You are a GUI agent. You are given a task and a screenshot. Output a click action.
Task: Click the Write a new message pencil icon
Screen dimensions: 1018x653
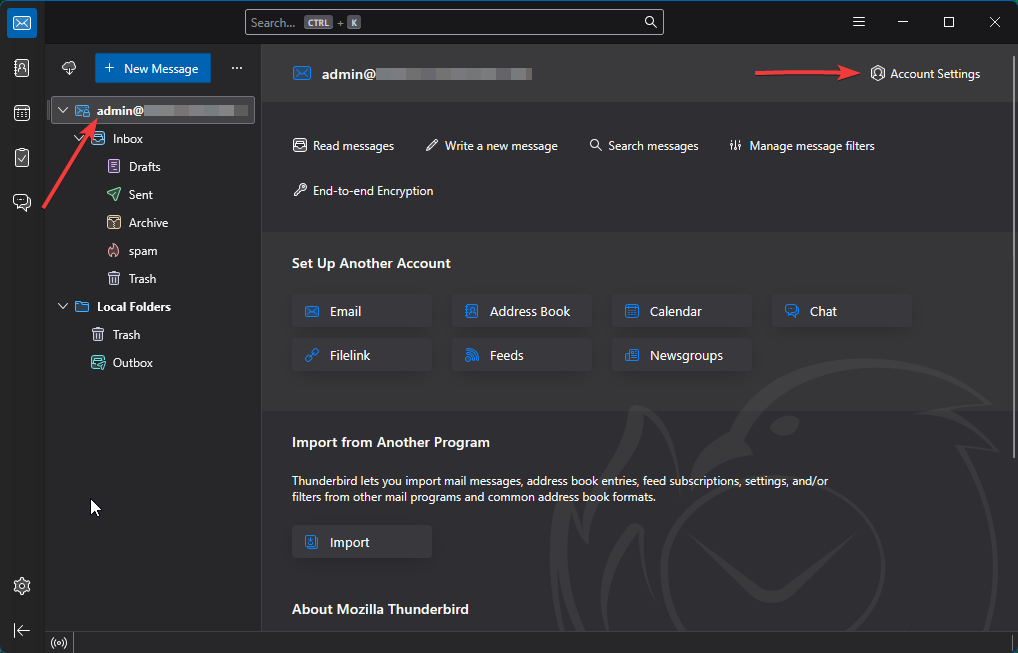[432, 145]
